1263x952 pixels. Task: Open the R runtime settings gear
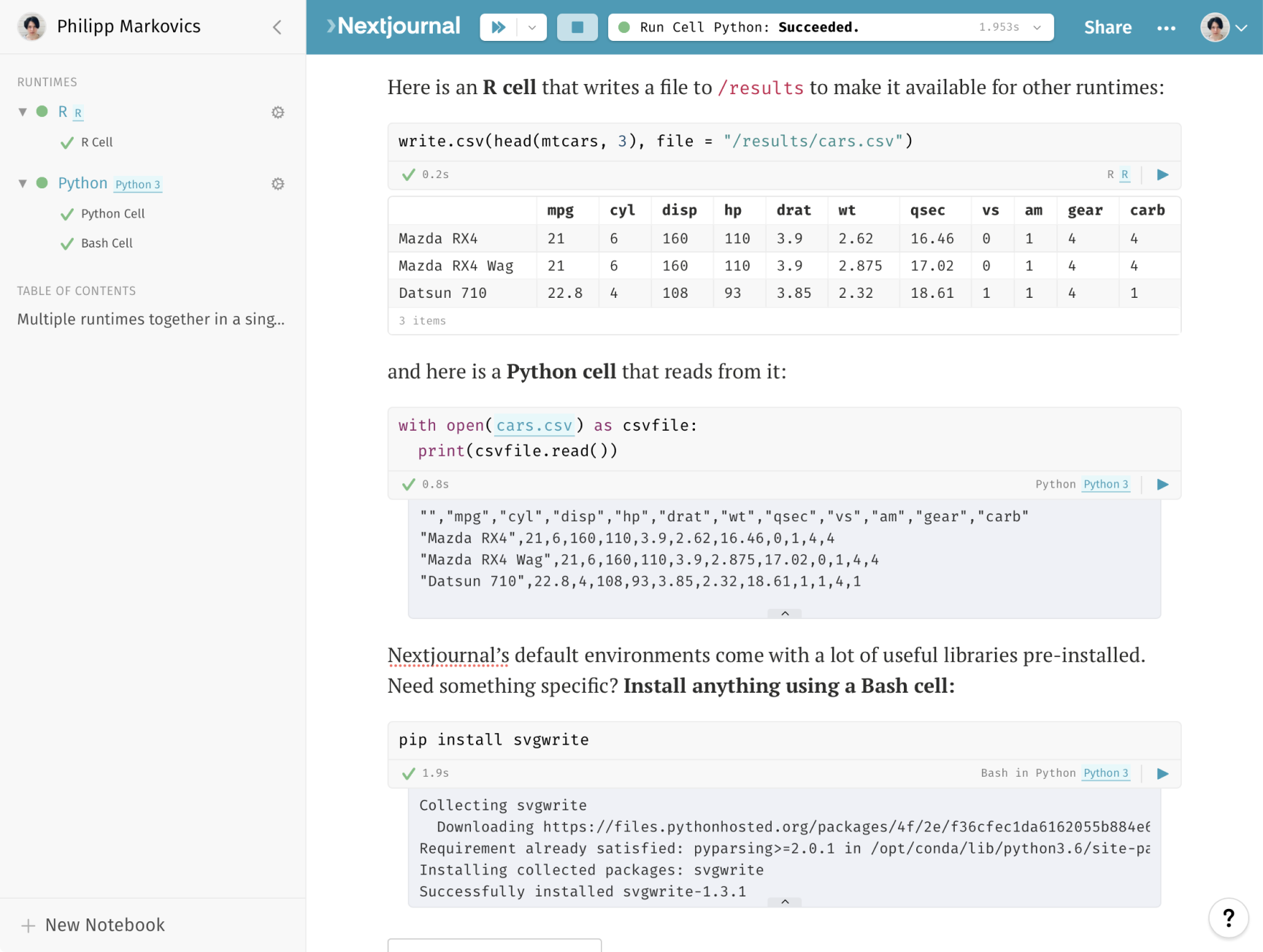277,112
